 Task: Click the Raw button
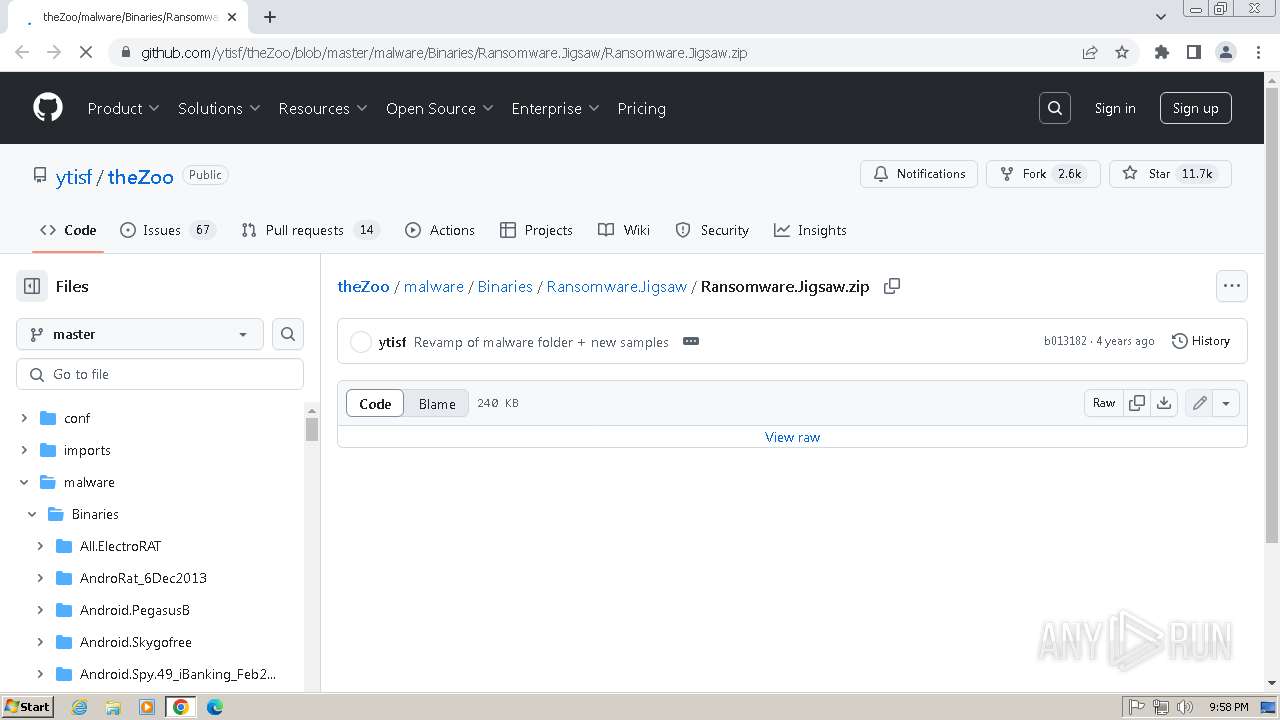point(1104,403)
